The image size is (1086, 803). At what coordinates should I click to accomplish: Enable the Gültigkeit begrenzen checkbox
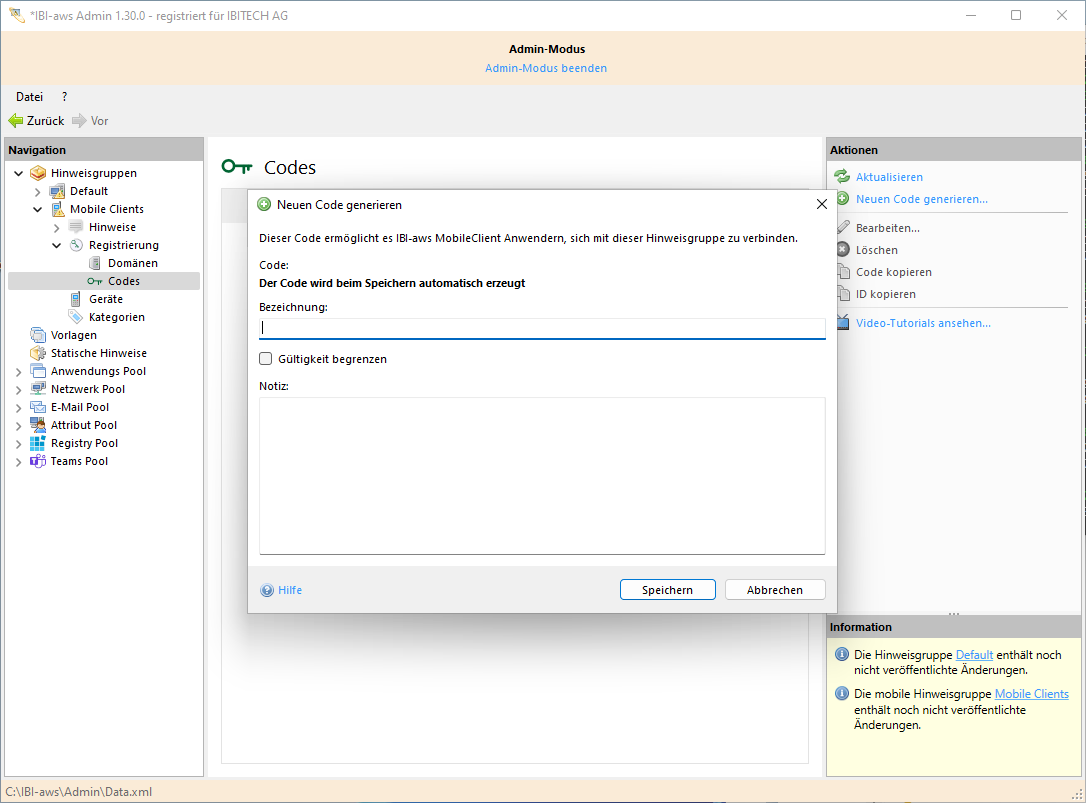point(266,359)
